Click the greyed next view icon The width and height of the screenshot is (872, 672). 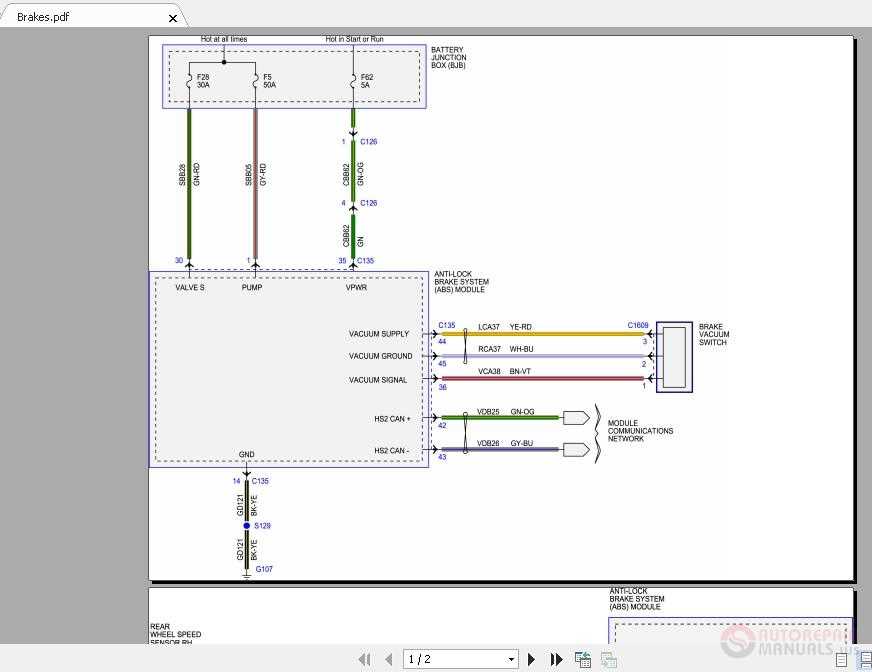[608, 660]
